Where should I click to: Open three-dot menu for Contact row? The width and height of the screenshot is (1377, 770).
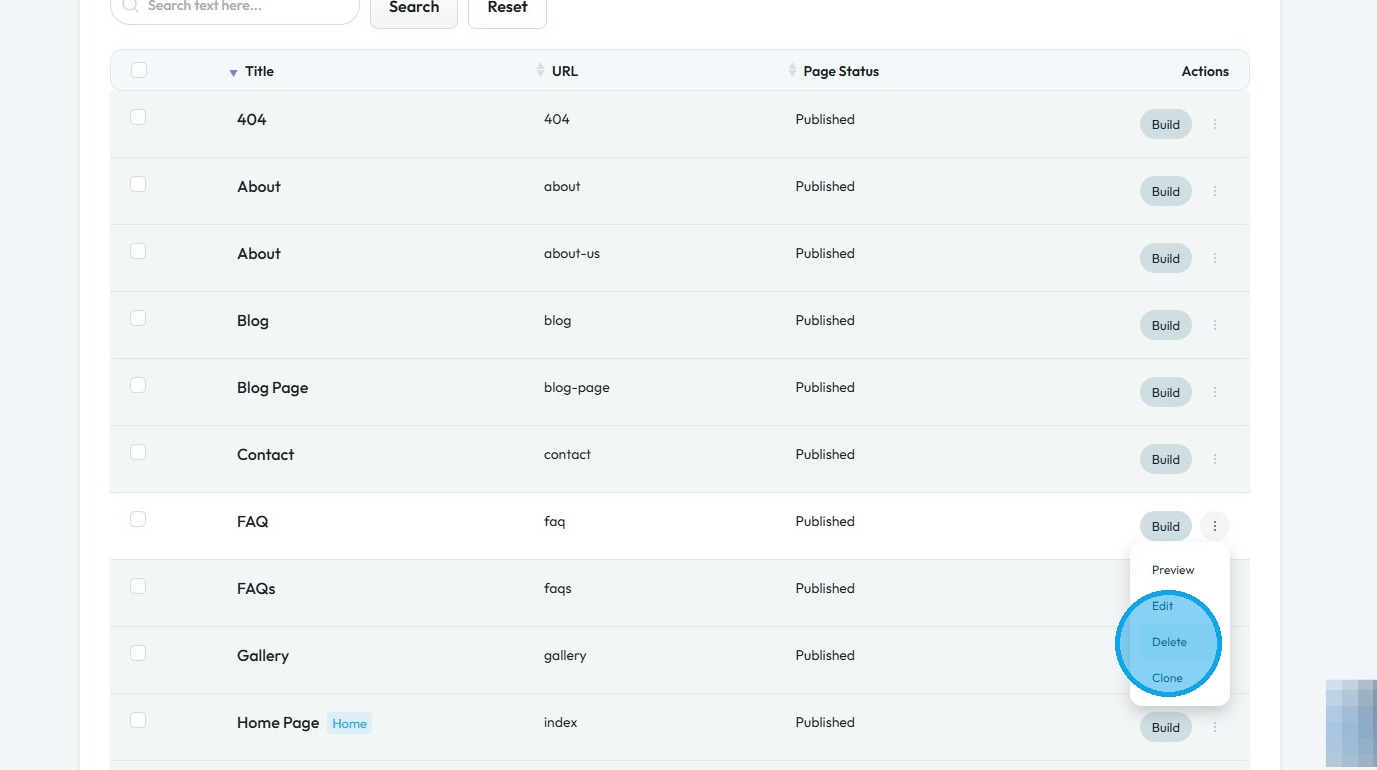tap(1215, 460)
